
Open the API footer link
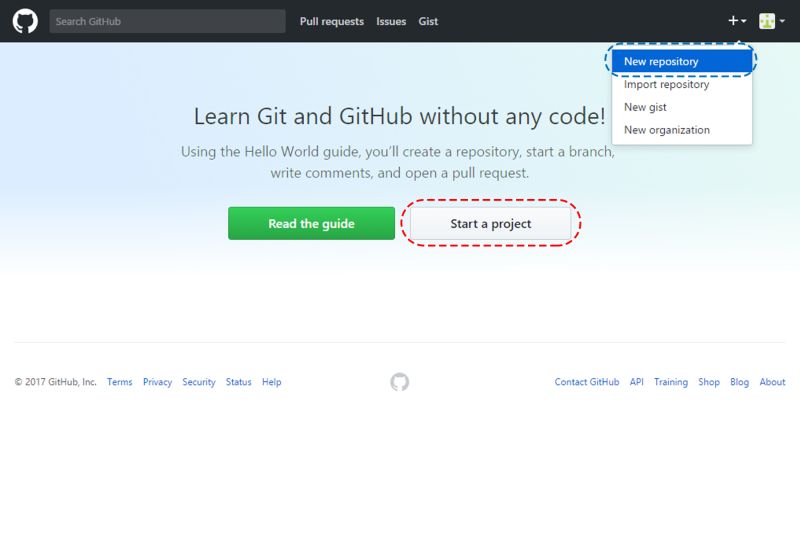coord(636,382)
